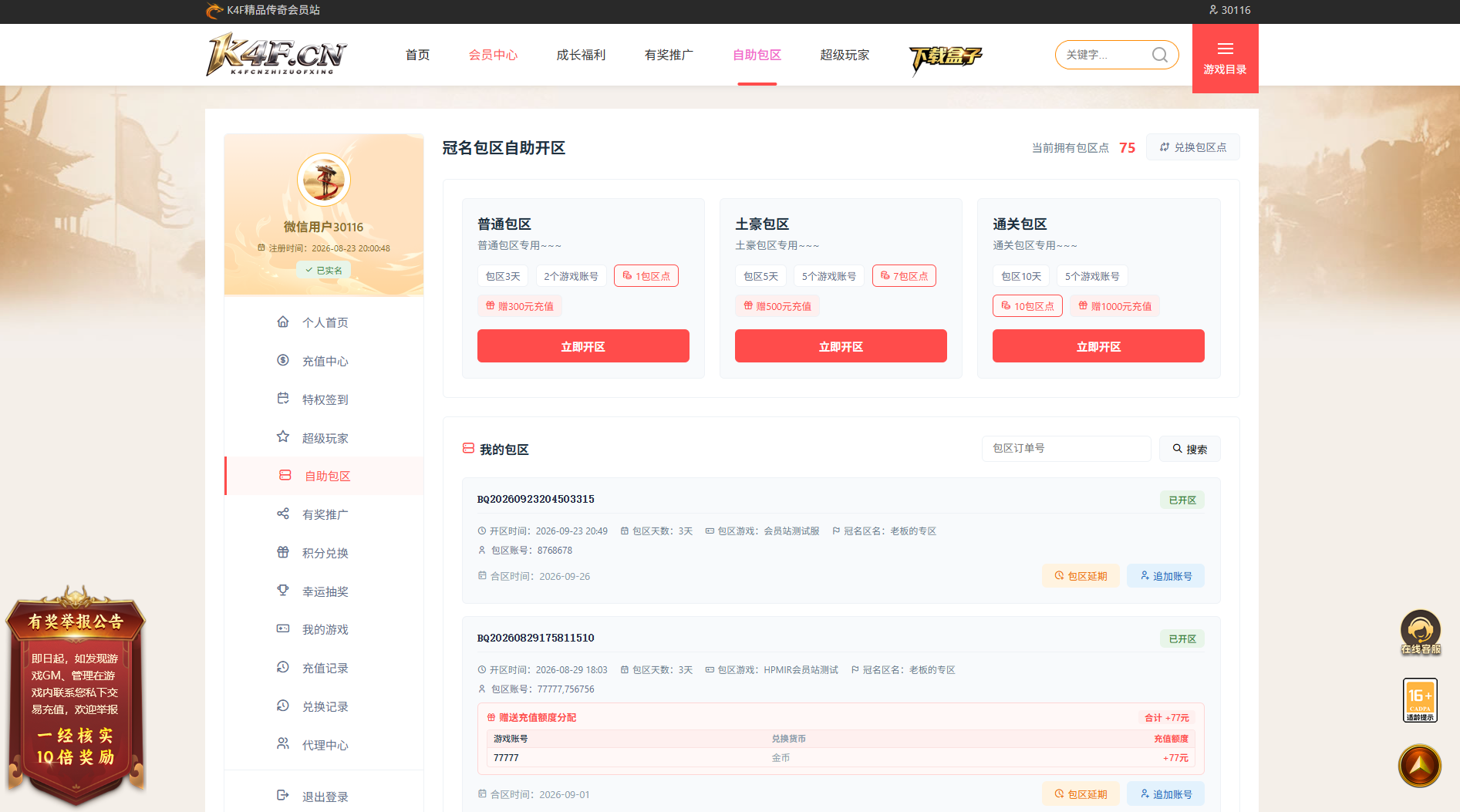Click 退出登录 to log out
1460x812 pixels.
324,797
